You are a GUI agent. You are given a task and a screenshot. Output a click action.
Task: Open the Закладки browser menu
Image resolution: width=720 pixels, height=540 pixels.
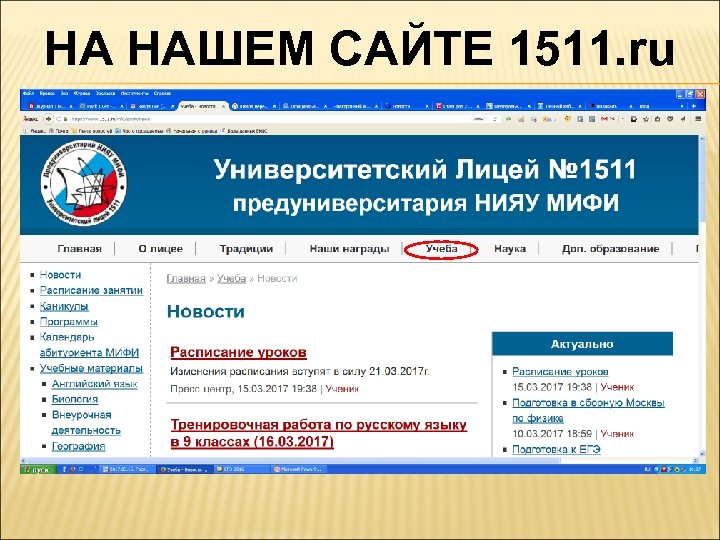point(106,93)
